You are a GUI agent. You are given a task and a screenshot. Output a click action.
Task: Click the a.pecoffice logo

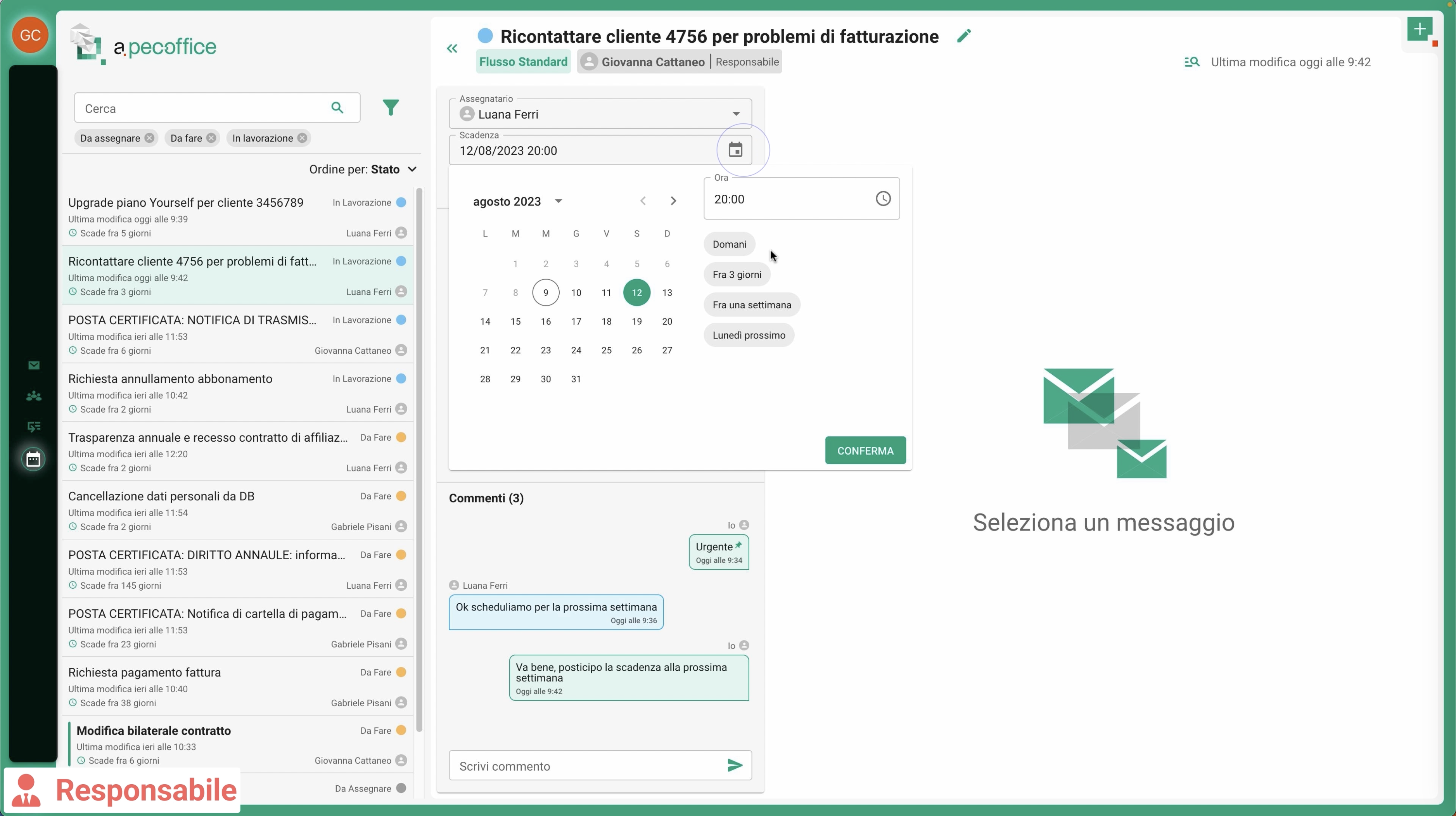point(143,45)
